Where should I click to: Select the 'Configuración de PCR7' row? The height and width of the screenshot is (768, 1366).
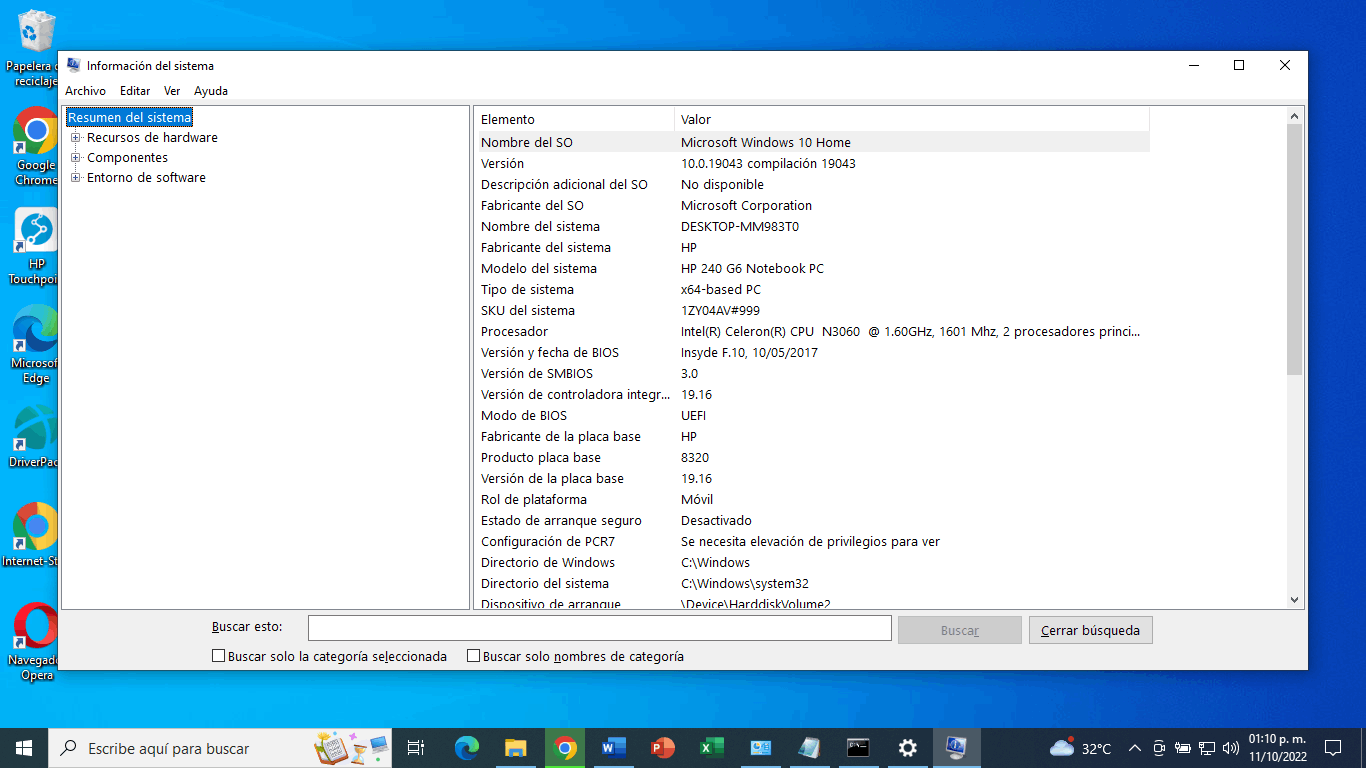coord(814,541)
